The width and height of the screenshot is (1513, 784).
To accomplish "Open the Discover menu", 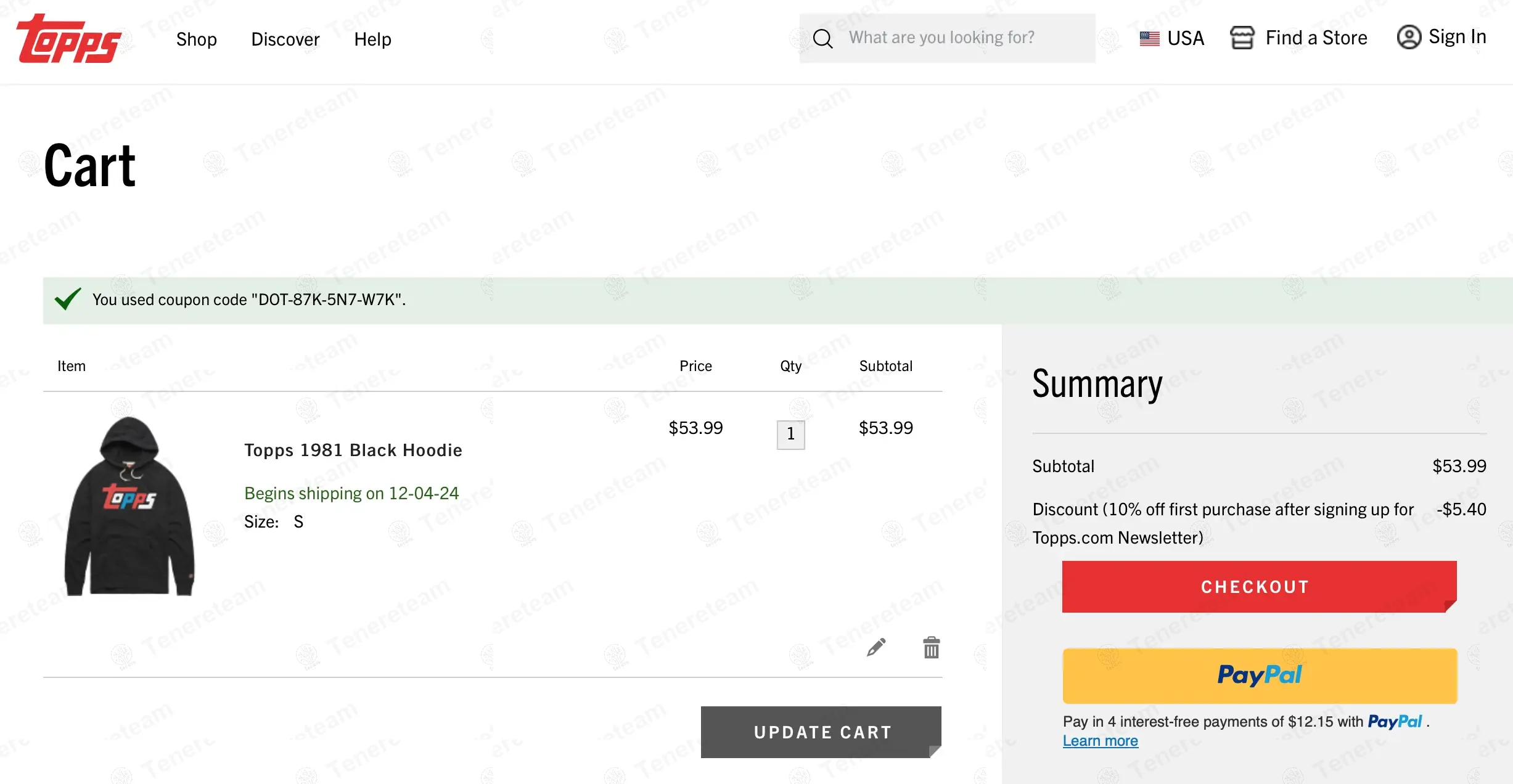I will (285, 39).
